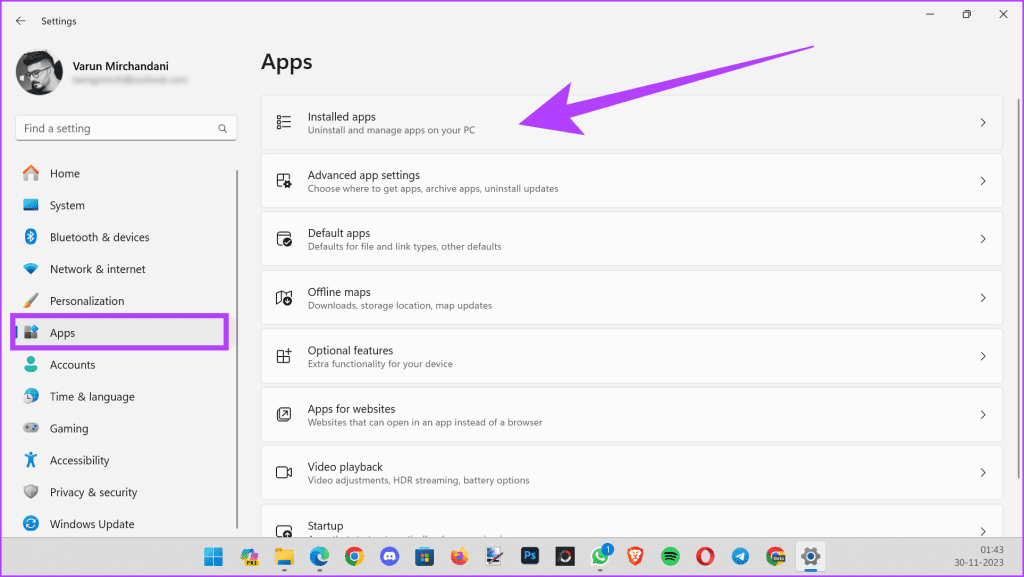Open Advanced app settings
The width and height of the screenshot is (1024, 577).
pos(631,180)
